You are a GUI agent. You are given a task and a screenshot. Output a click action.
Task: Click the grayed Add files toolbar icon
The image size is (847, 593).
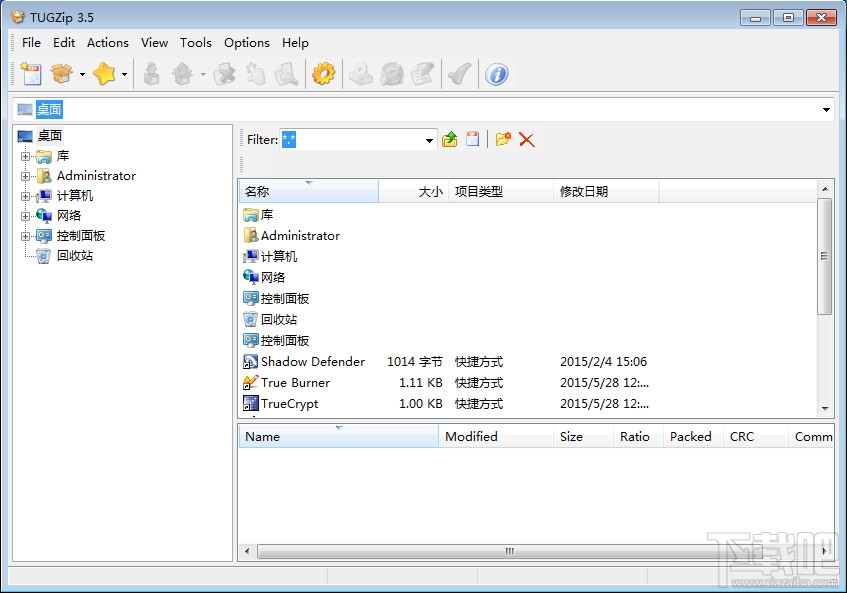tap(152, 74)
